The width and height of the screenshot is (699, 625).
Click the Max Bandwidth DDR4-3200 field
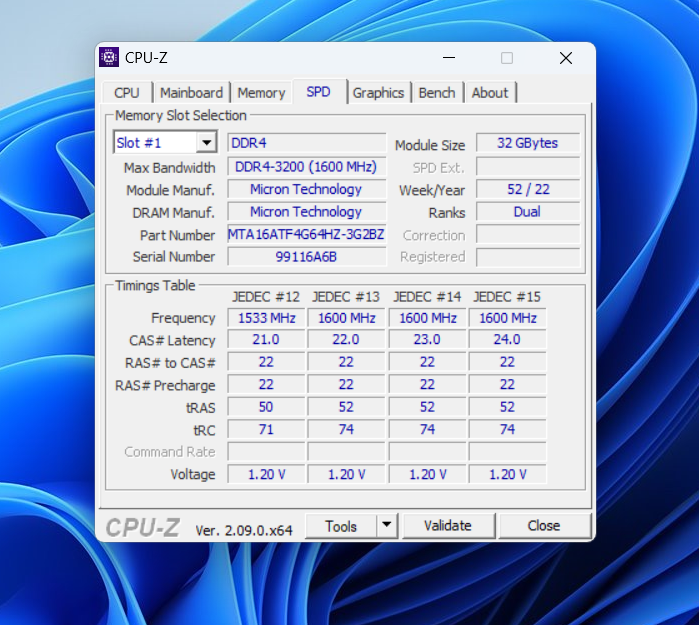(x=306, y=167)
